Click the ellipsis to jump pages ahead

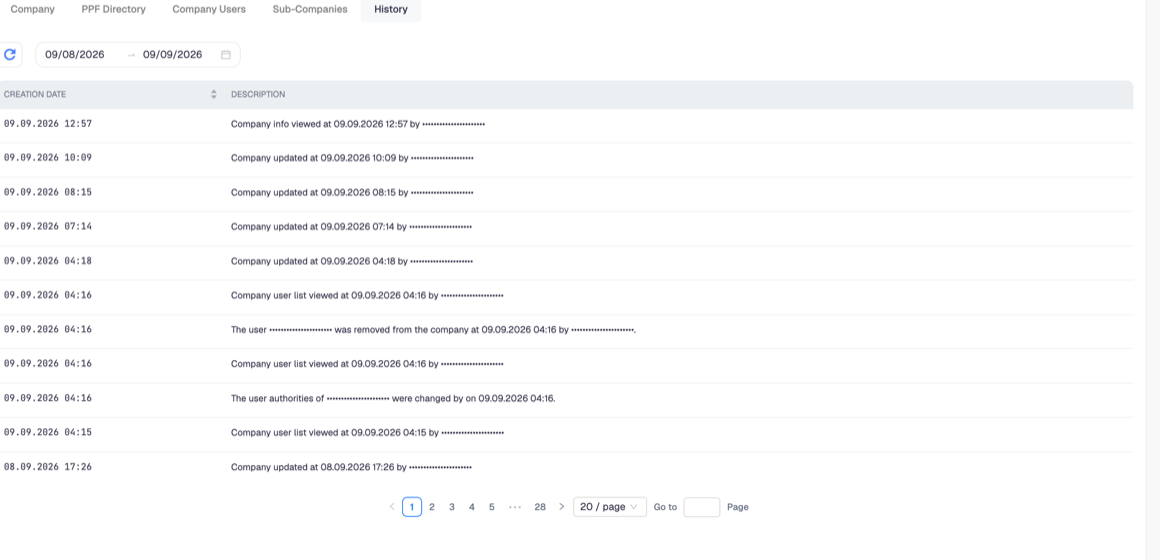(x=516, y=507)
